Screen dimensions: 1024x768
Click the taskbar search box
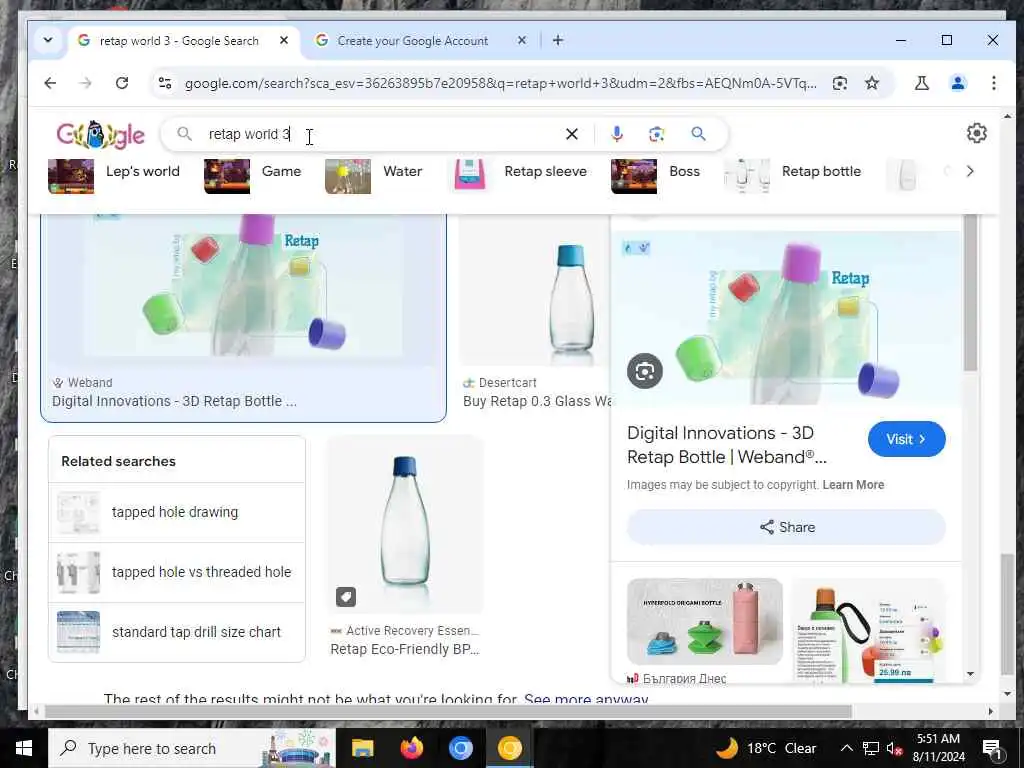point(192,748)
